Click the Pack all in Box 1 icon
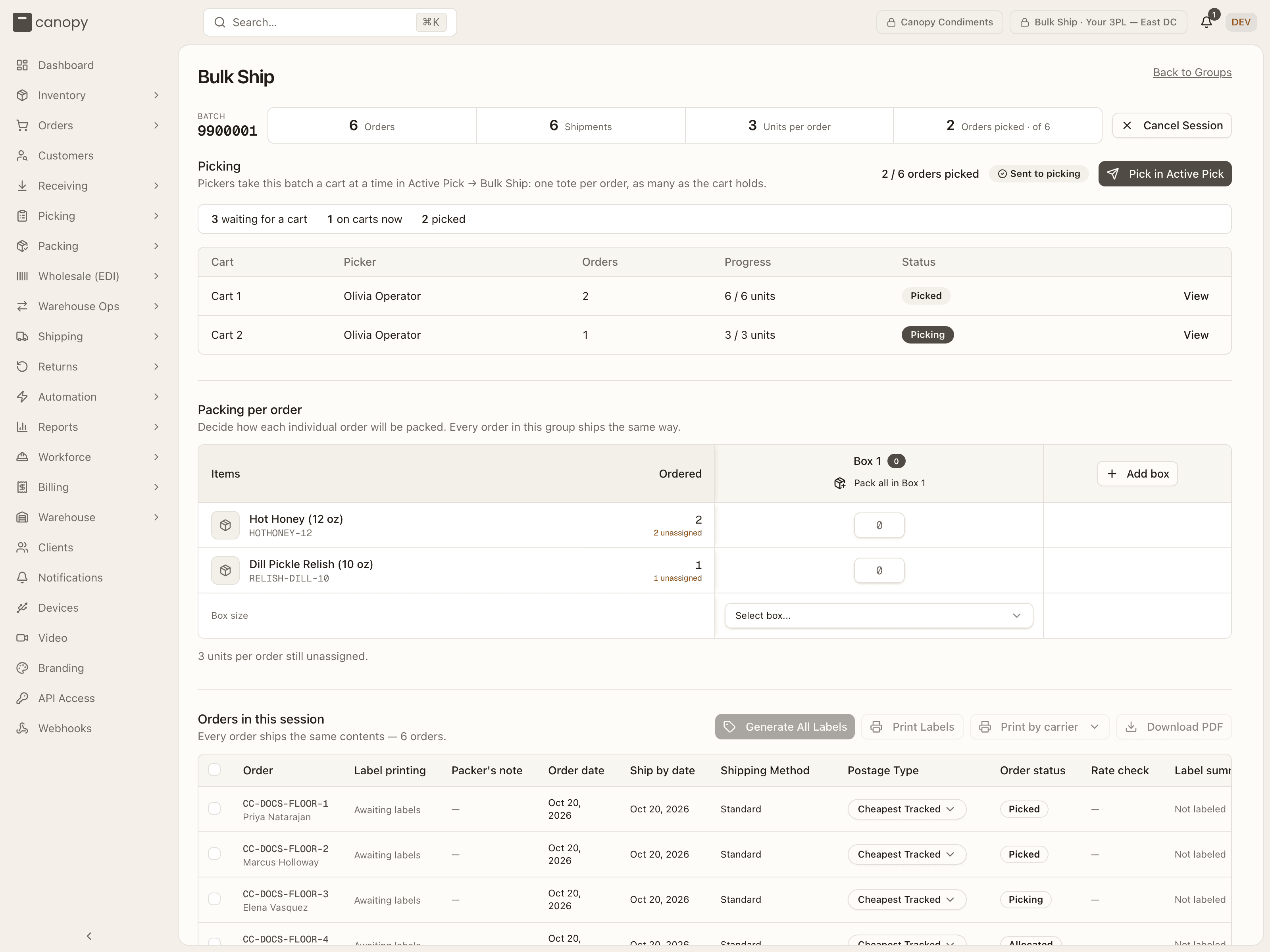The width and height of the screenshot is (1270, 952). tap(840, 483)
